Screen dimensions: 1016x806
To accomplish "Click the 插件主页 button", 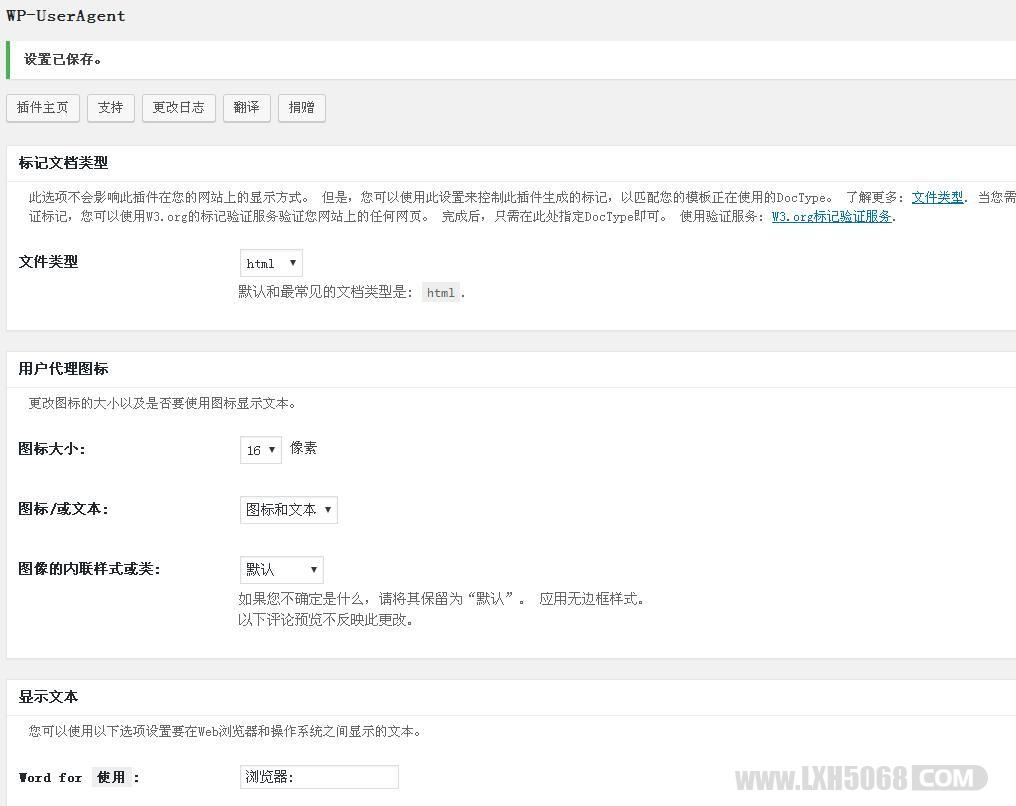I will (x=42, y=107).
